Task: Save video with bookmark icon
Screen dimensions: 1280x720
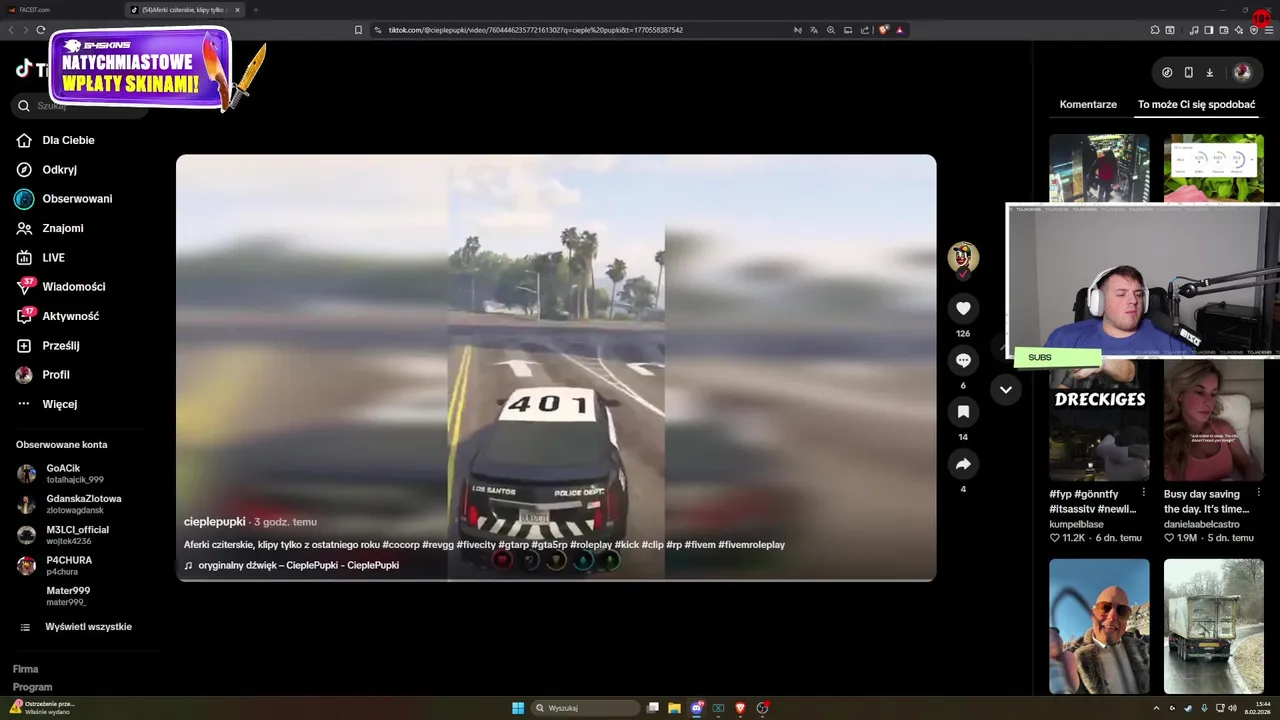Action: click(963, 412)
